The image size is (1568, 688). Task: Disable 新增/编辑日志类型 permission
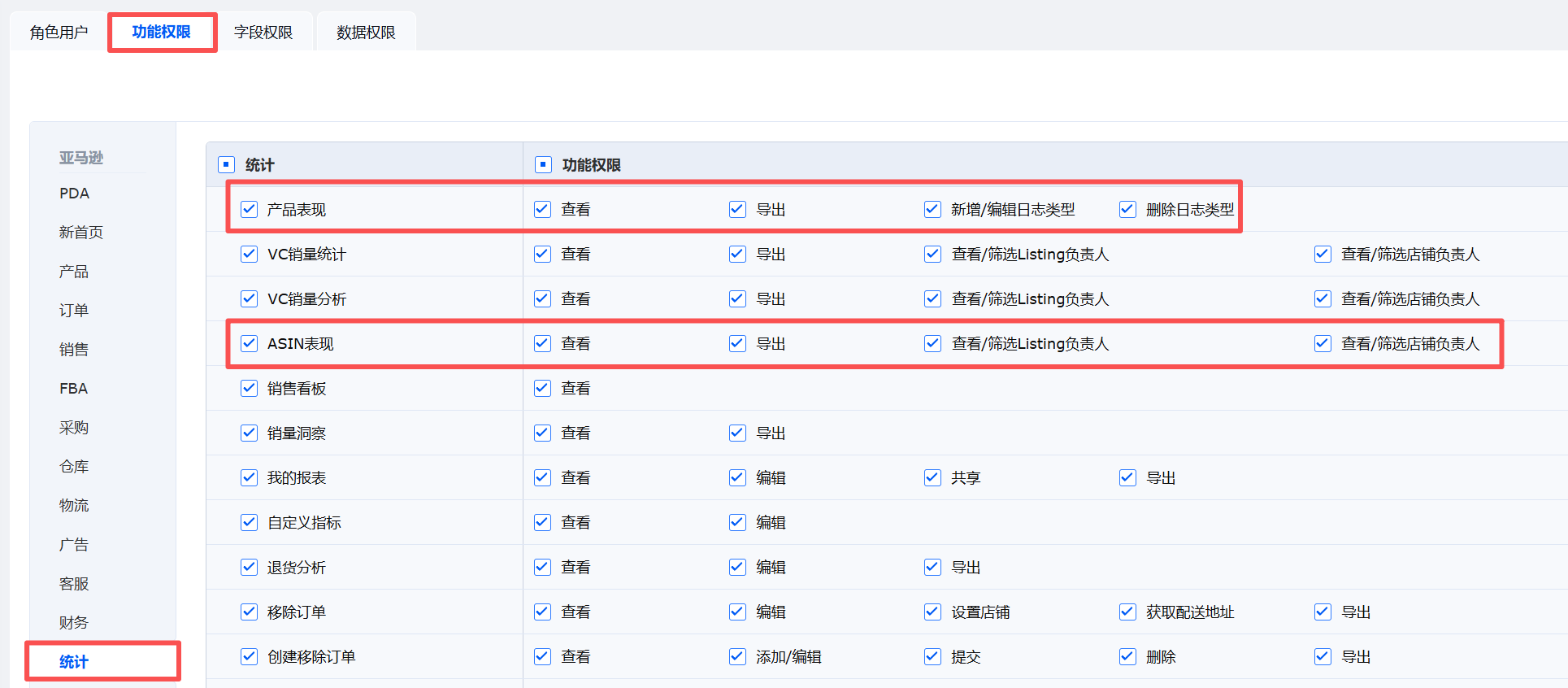point(932,210)
